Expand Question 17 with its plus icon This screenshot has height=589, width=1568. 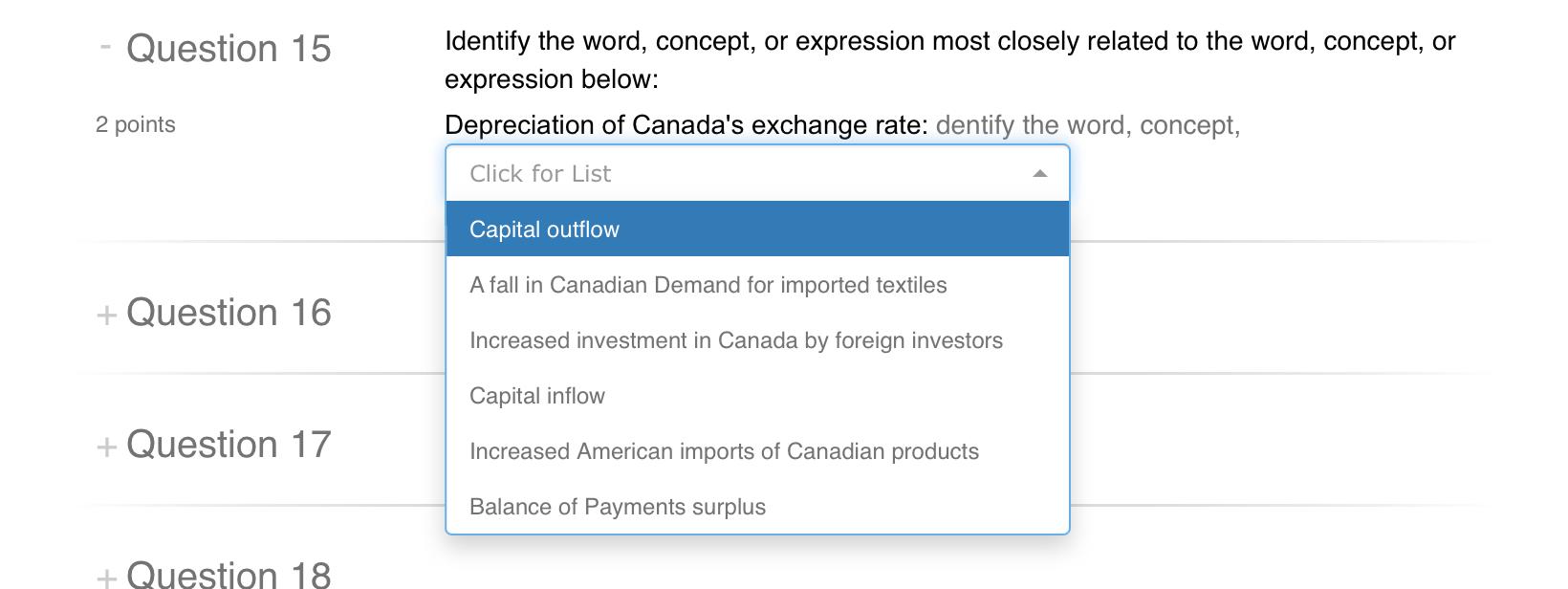(x=105, y=444)
